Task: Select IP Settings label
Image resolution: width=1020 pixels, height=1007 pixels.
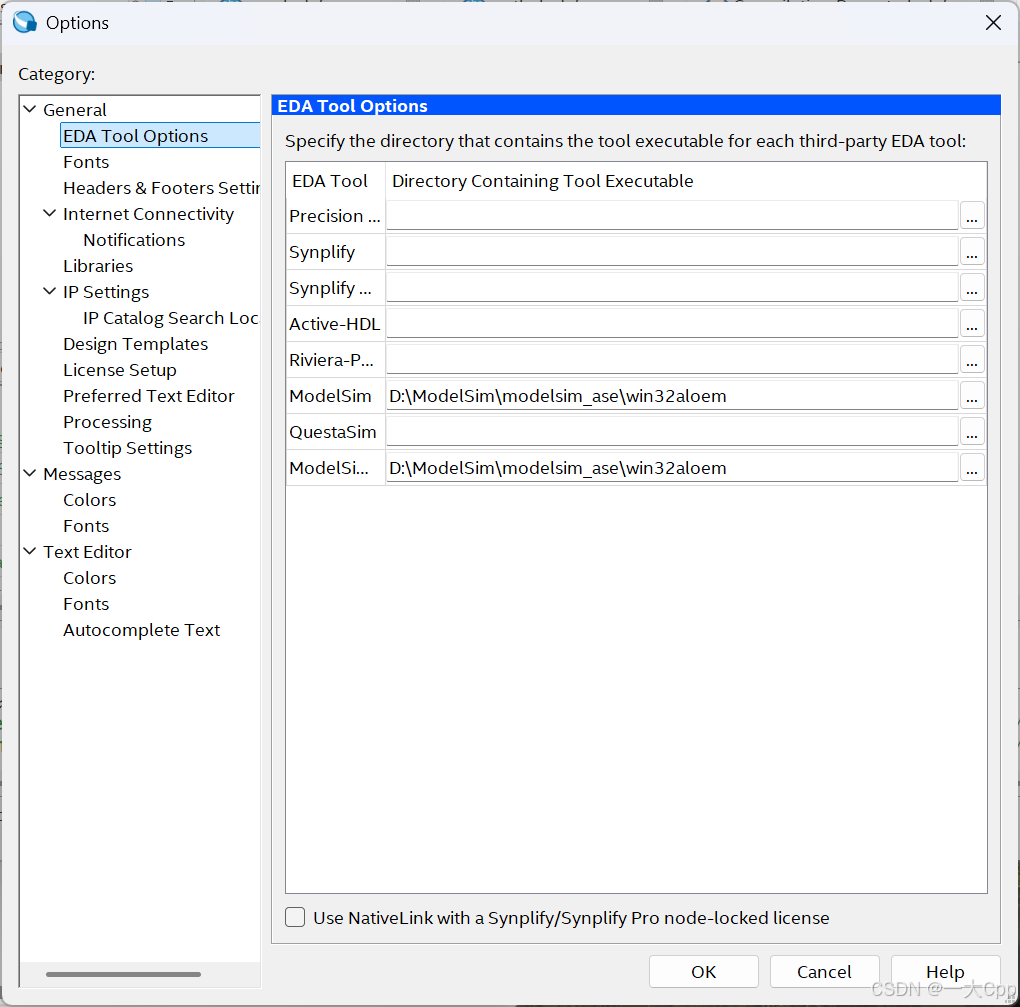Action: pos(106,292)
